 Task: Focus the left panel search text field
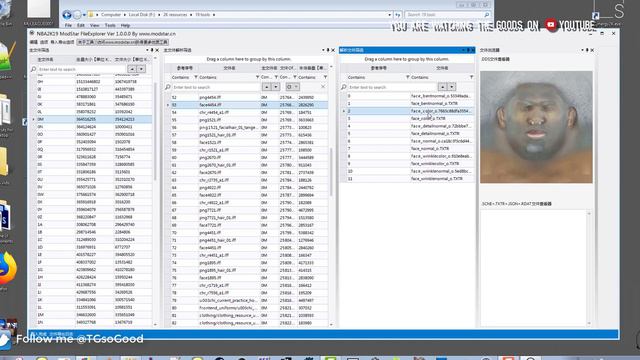click(x=82, y=69)
